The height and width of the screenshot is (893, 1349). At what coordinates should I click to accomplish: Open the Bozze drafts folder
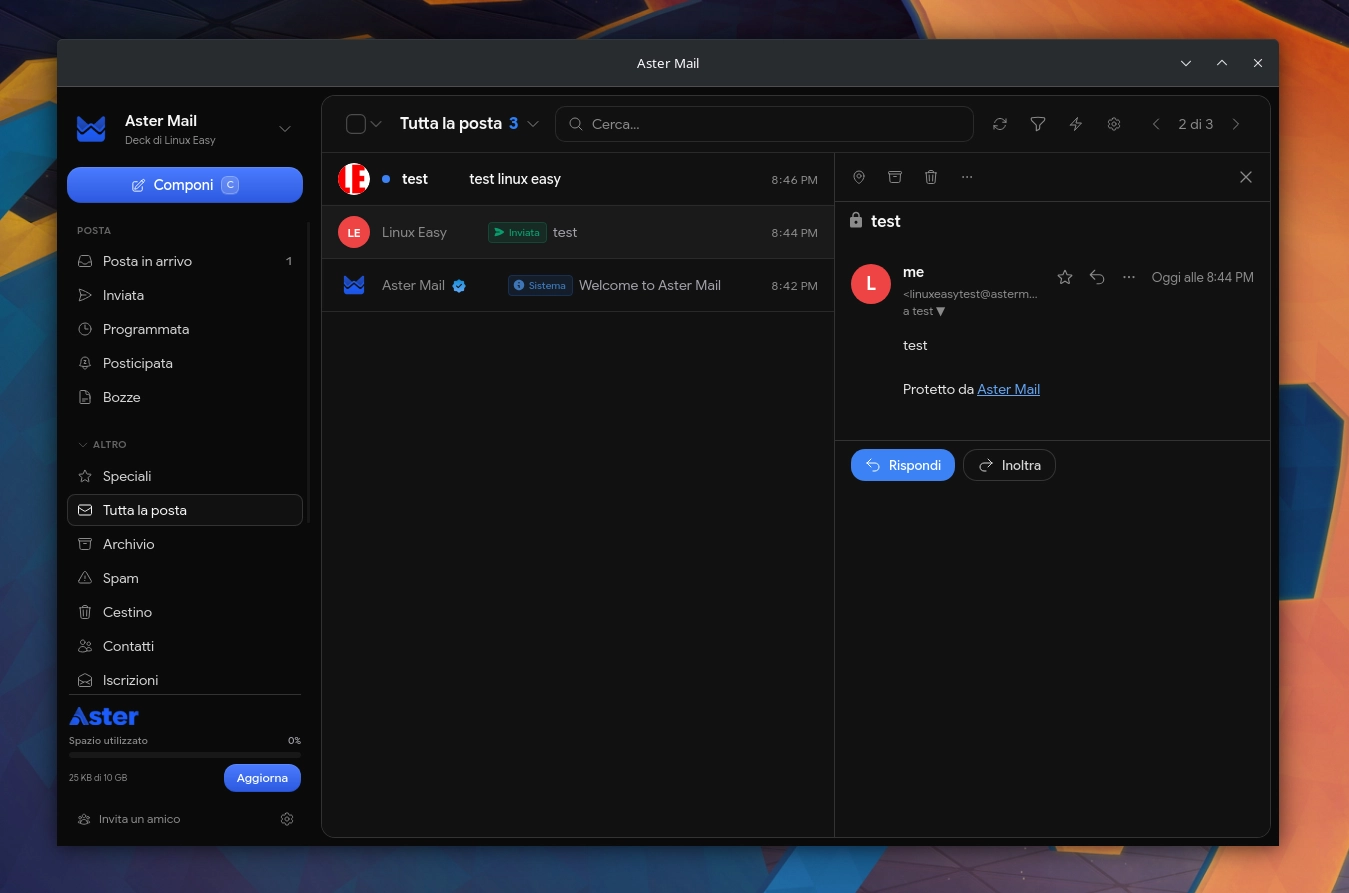pos(185,397)
